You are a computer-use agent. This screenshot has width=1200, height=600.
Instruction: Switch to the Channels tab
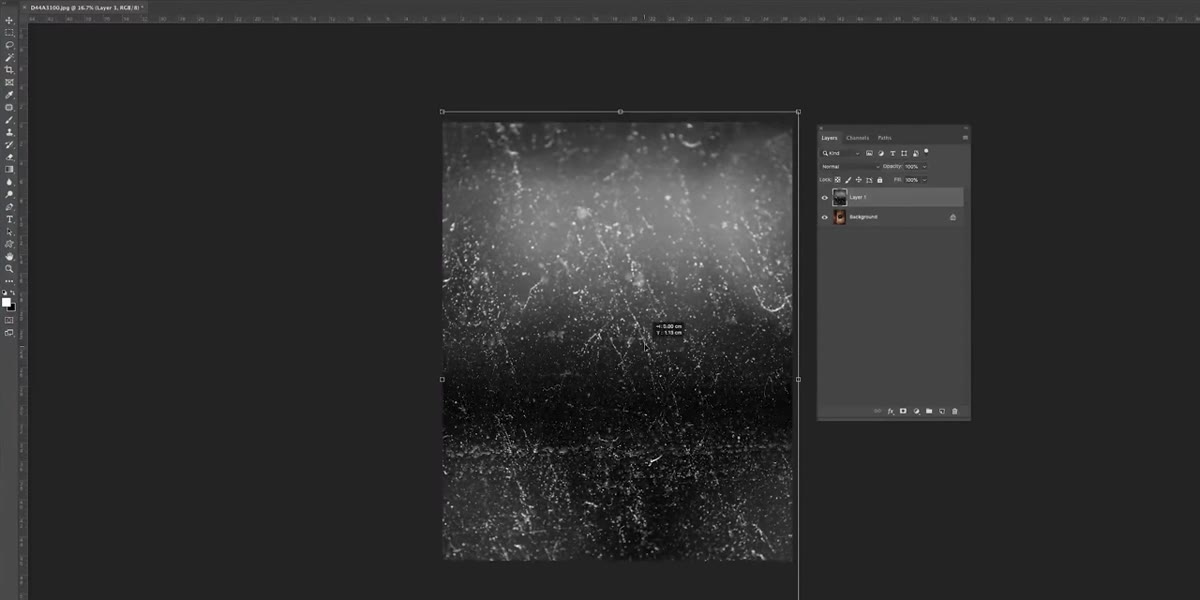point(857,138)
